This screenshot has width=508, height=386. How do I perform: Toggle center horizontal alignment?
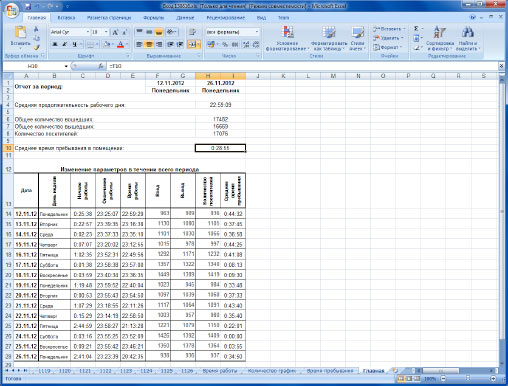149,44
